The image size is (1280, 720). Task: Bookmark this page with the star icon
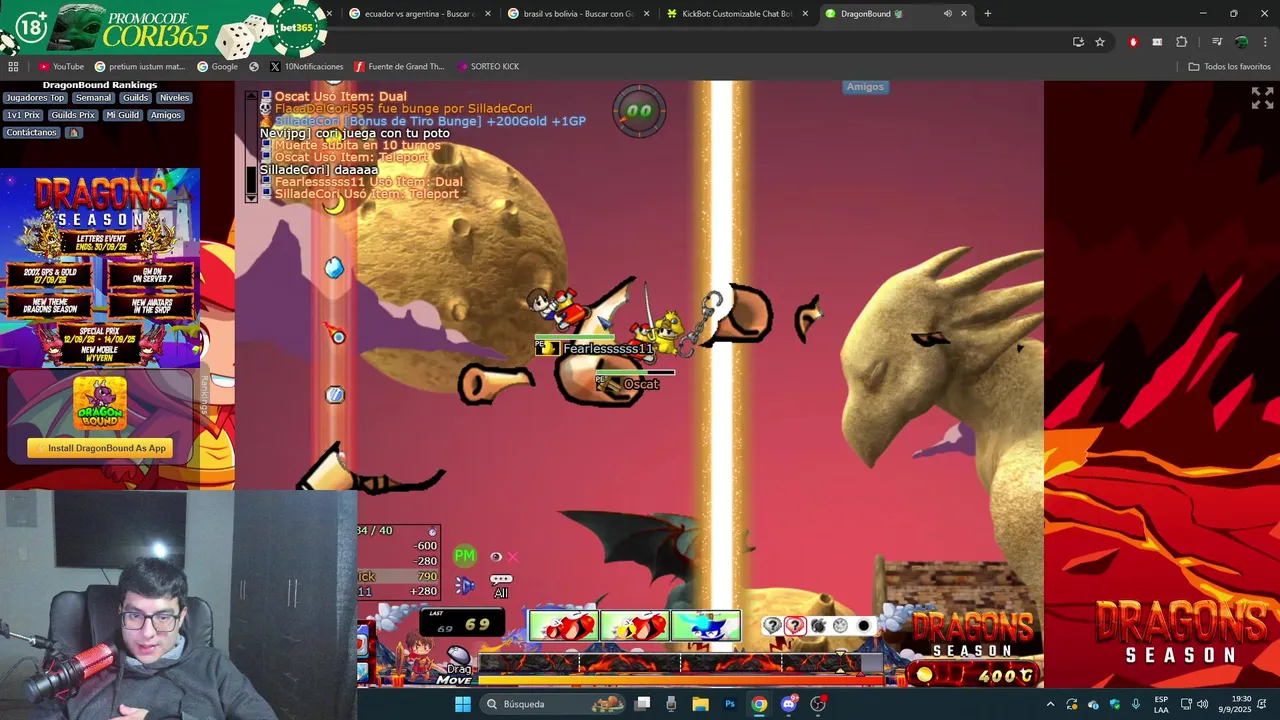(1100, 42)
